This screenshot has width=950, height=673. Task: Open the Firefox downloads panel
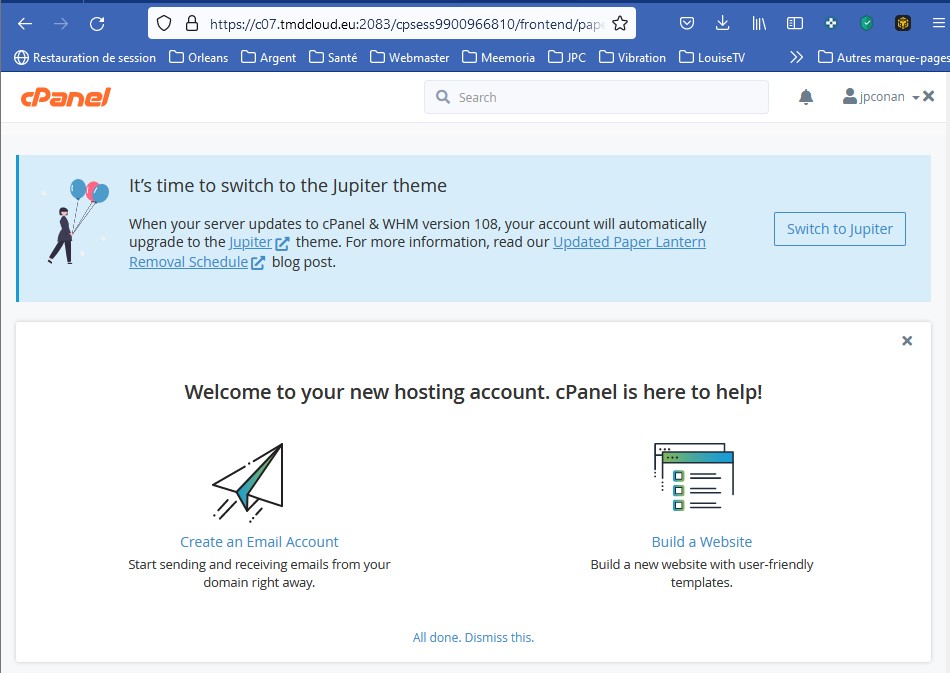(723, 23)
